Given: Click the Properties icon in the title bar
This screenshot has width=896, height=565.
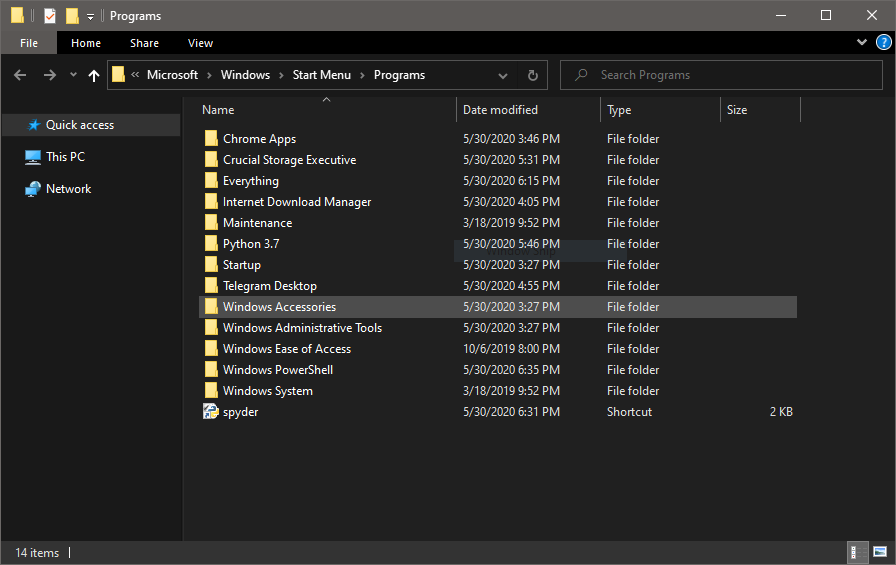Looking at the screenshot, I should point(50,15).
